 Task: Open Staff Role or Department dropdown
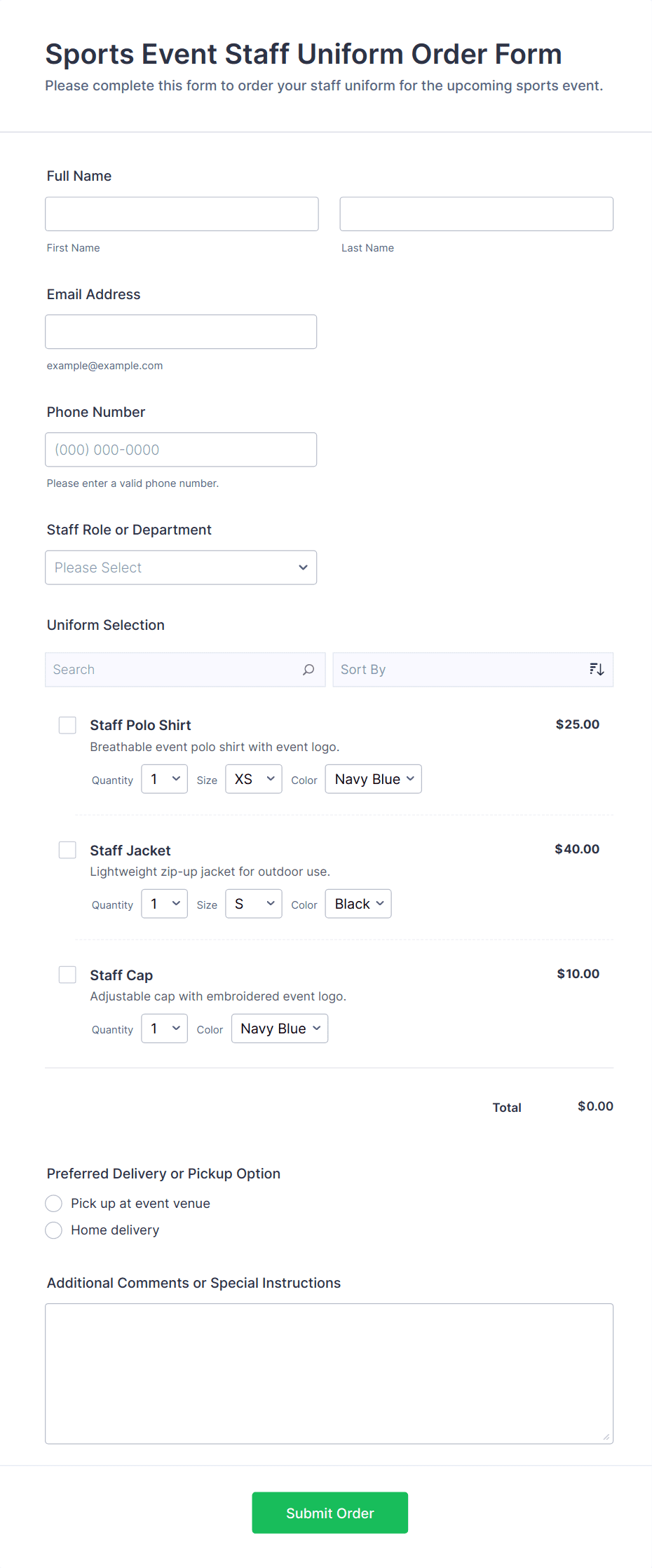click(x=181, y=568)
